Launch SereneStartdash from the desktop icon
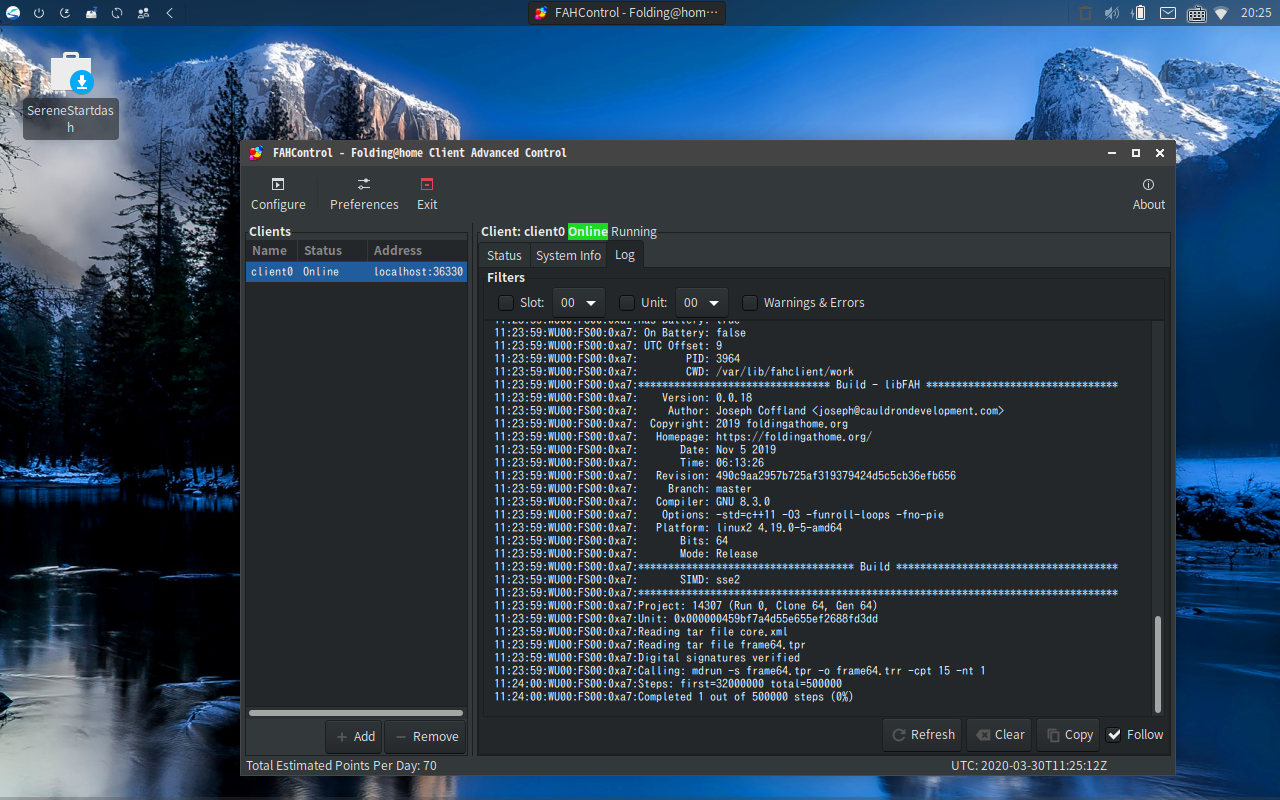 pyautogui.click(x=70, y=75)
